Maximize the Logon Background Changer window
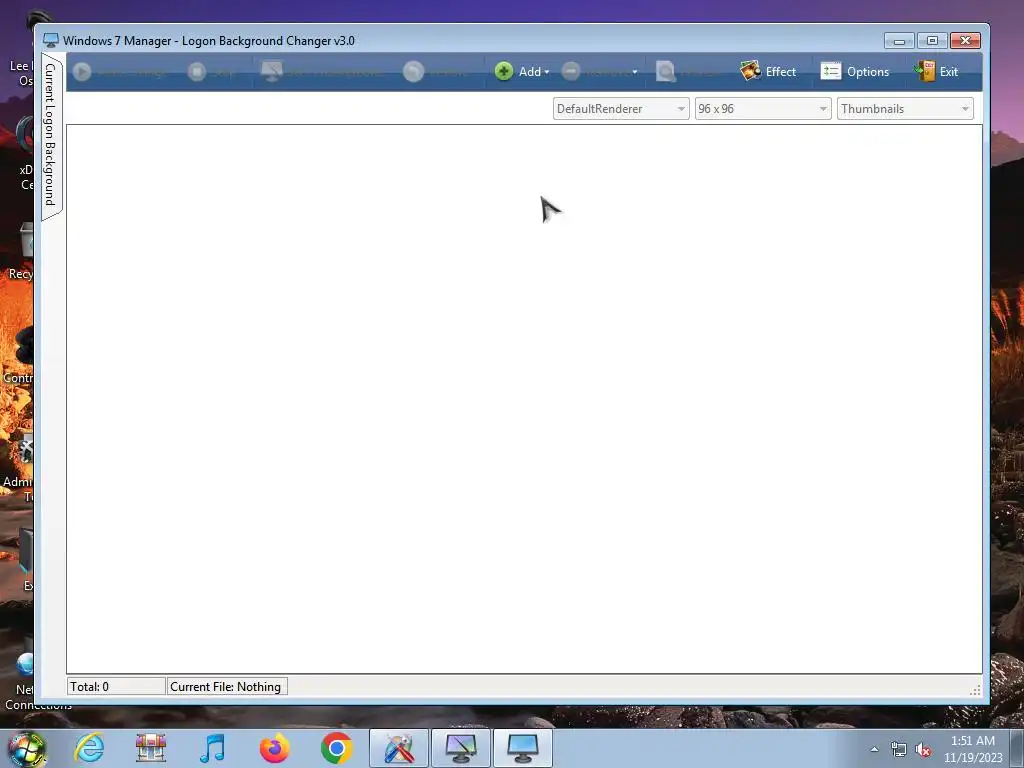This screenshot has height=768, width=1024. coord(932,40)
